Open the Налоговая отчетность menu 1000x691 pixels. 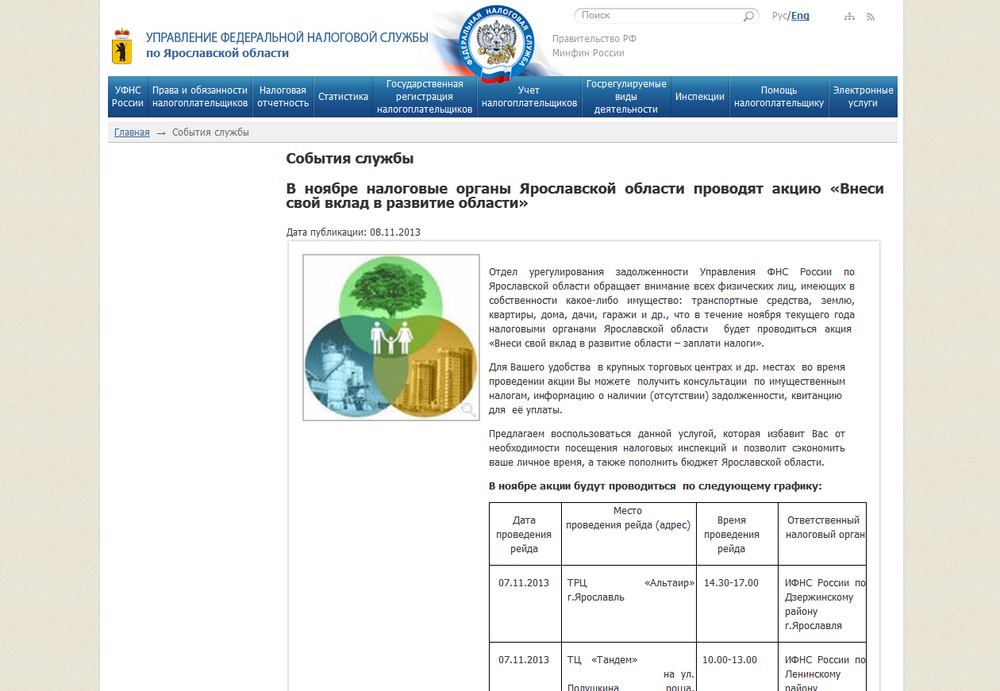[x=283, y=96]
